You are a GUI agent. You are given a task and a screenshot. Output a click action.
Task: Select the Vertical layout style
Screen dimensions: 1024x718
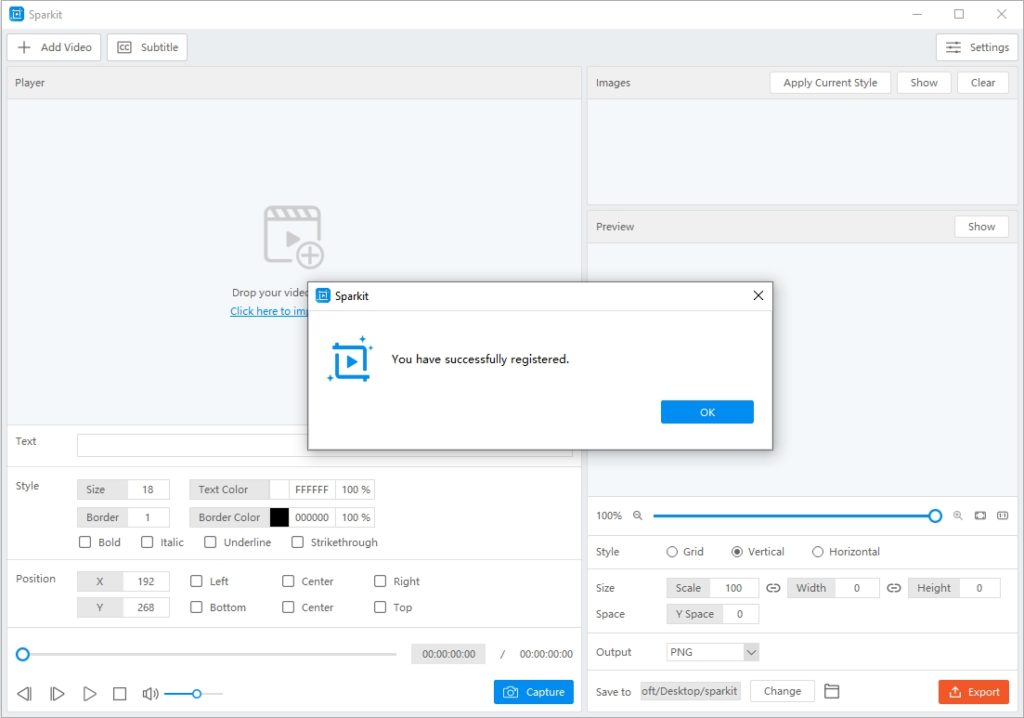coord(737,551)
